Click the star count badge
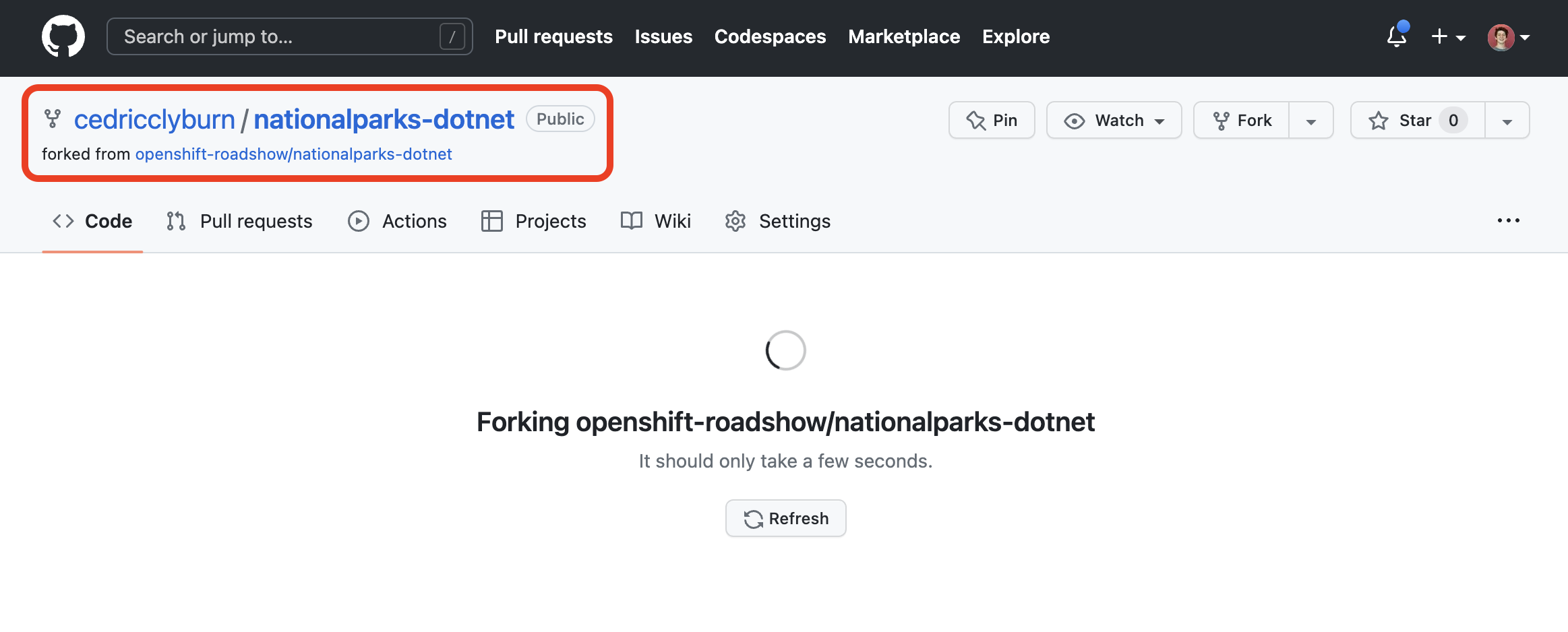 [1453, 121]
